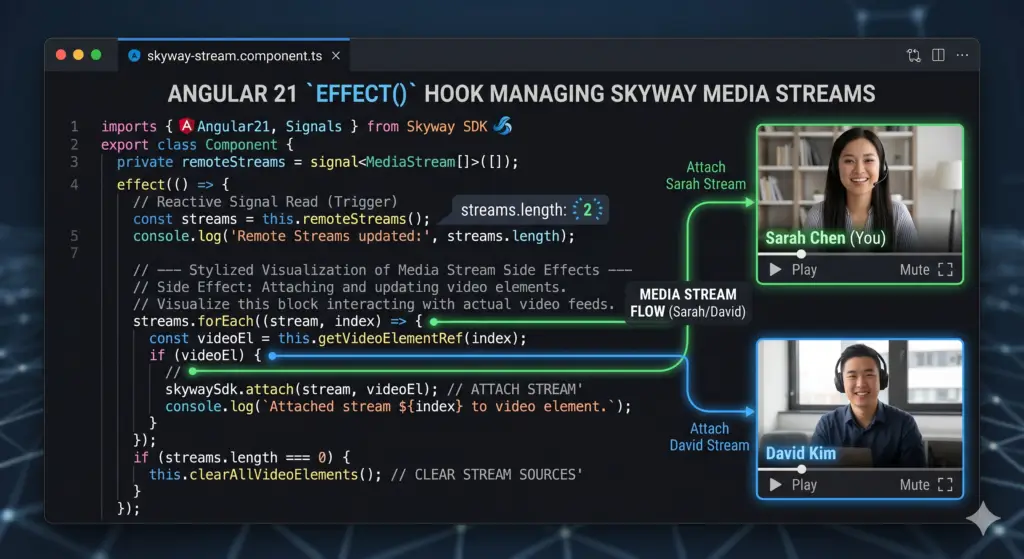
Task: Open the compare changes icon in title bar
Action: (x=914, y=56)
